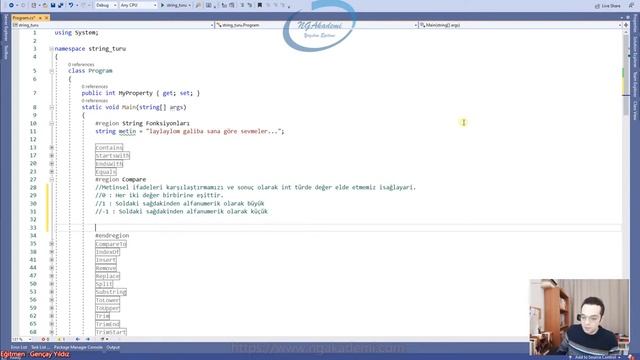Open the Package Manager Console tab
Screen dimensions: 640x360
78,347
